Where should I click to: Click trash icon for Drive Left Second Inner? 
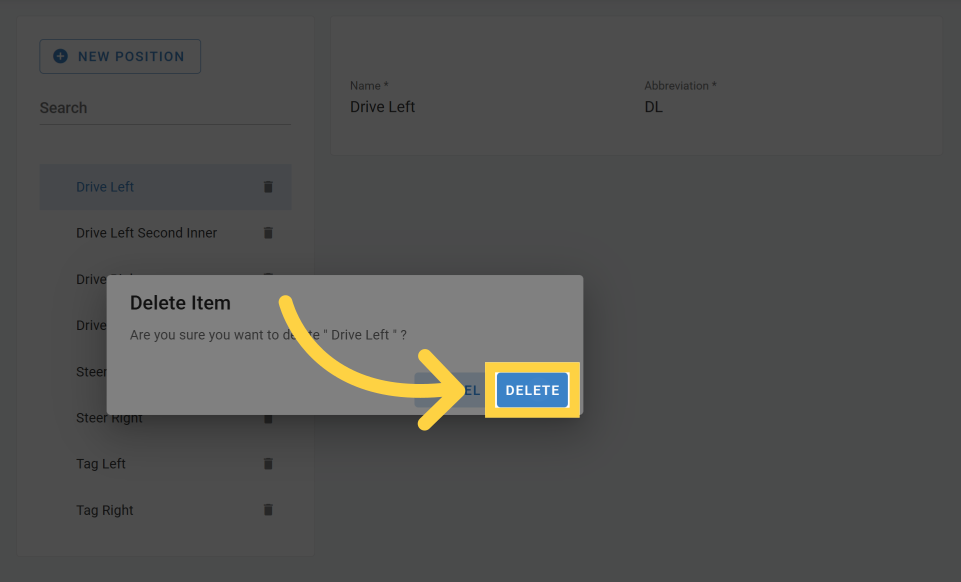(x=268, y=233)
